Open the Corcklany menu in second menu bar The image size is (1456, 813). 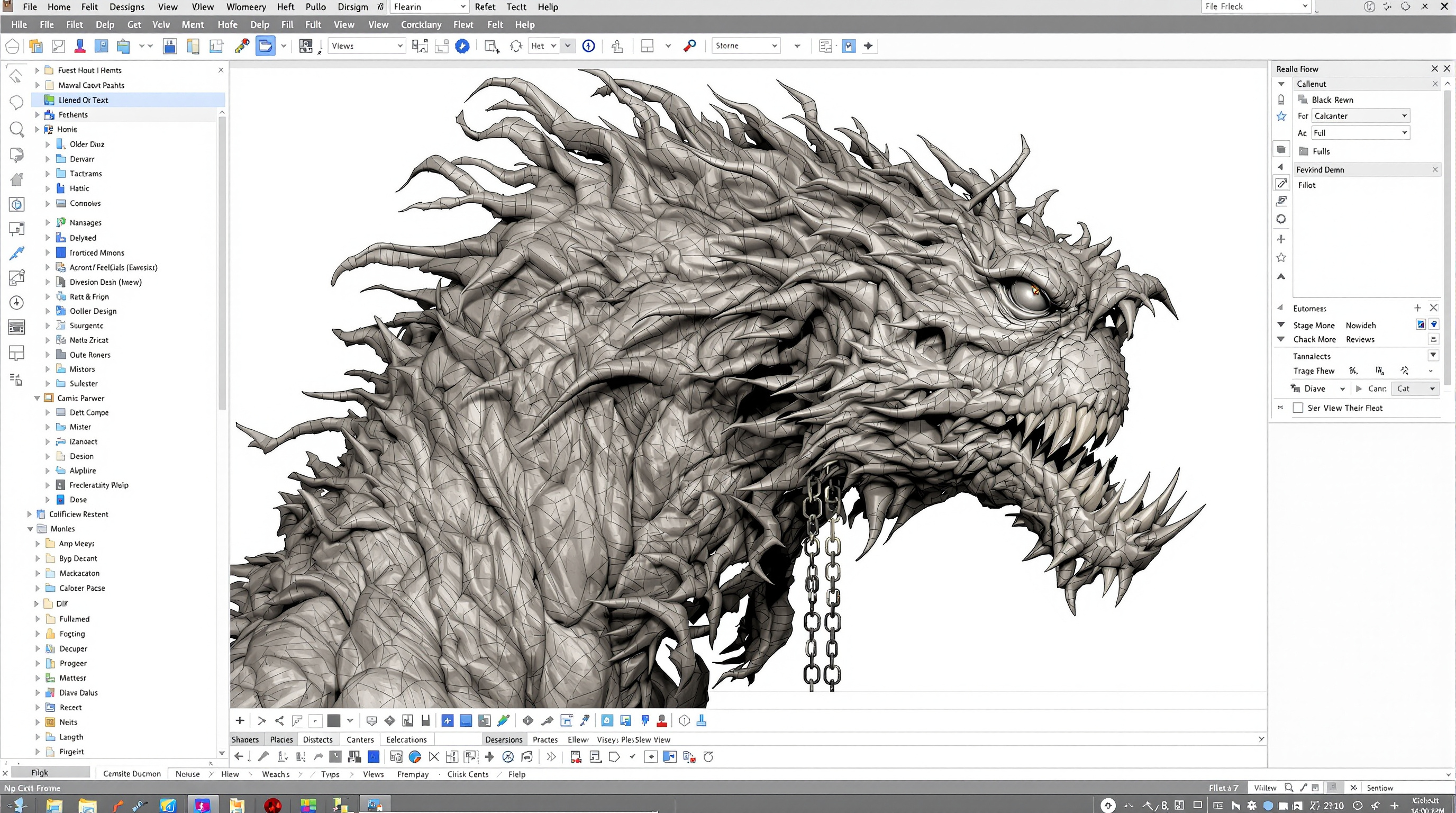click(x=421, y=24)
